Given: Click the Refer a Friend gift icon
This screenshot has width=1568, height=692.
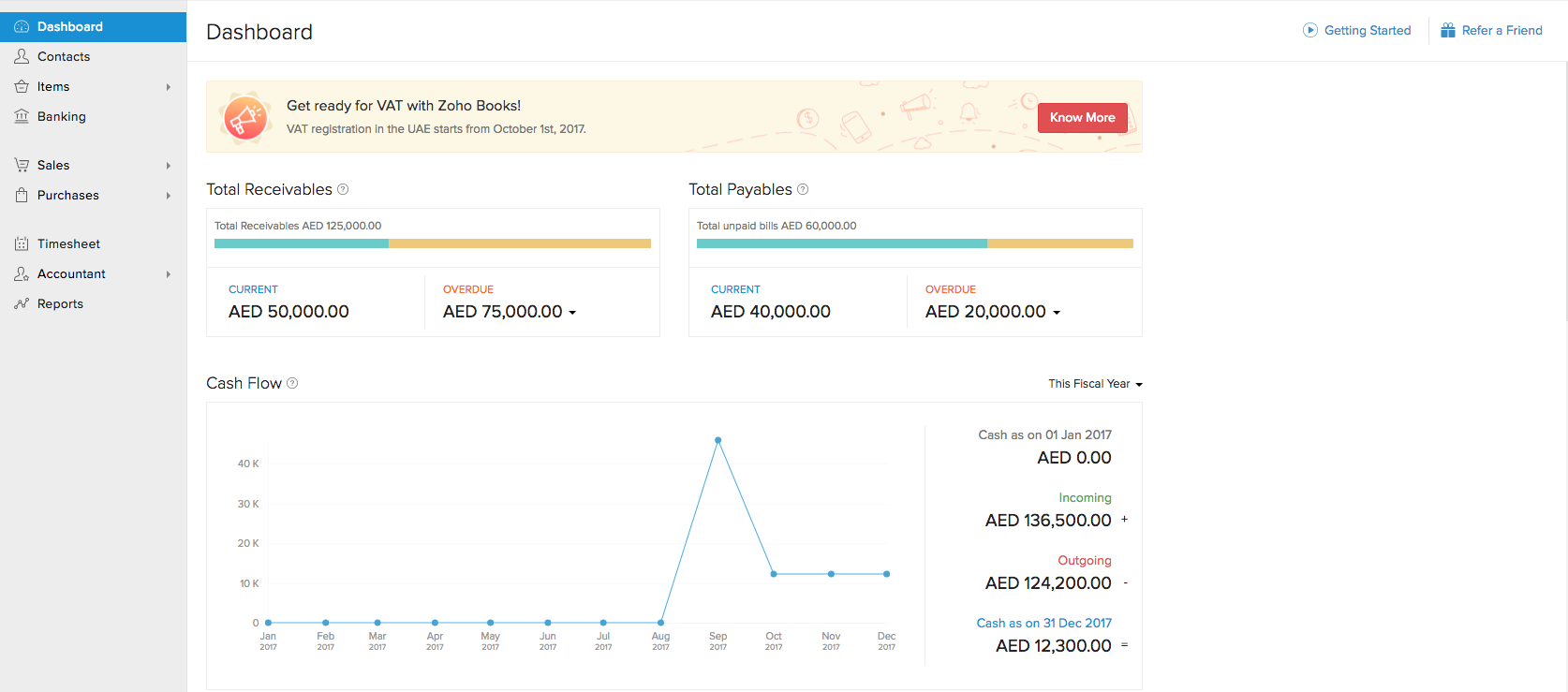Looking at the screenshot, I should [1447, 30].
